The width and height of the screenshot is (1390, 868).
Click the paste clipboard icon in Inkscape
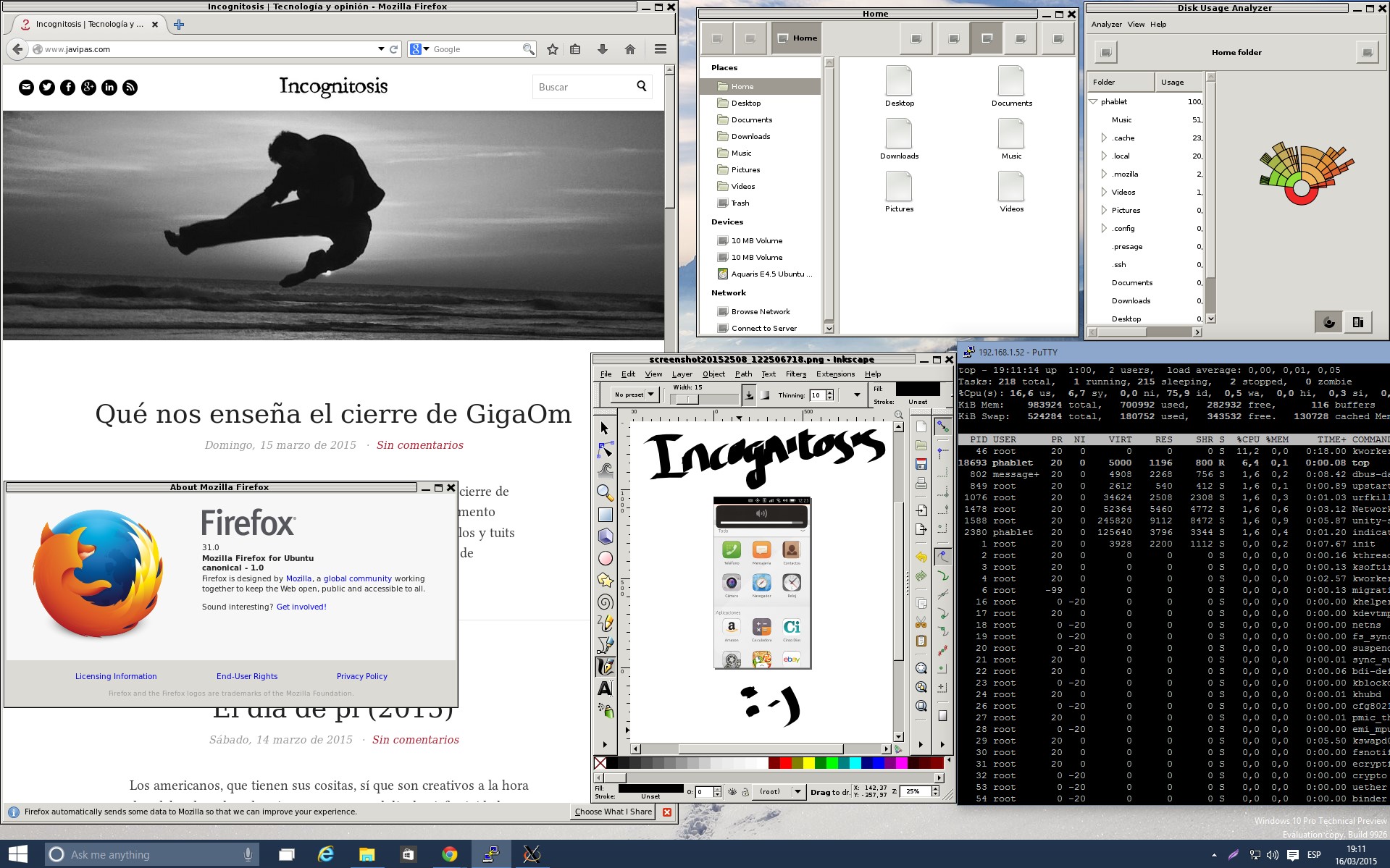pyautogui.click(x=921, y=641)
